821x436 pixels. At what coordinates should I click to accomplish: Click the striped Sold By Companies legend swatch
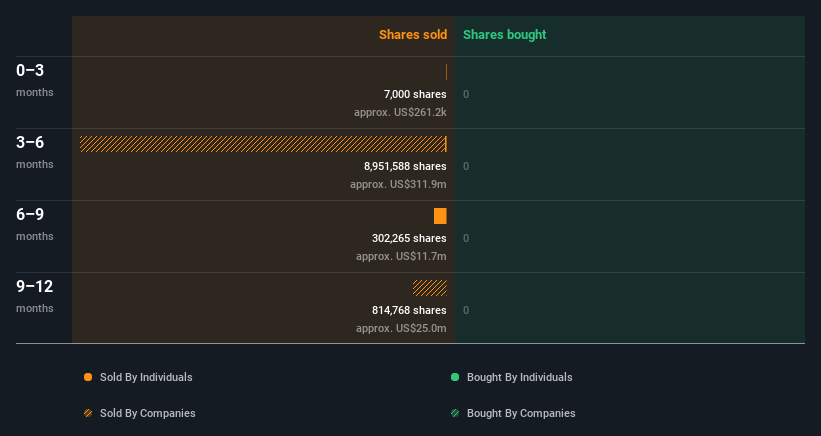point(88,413)
